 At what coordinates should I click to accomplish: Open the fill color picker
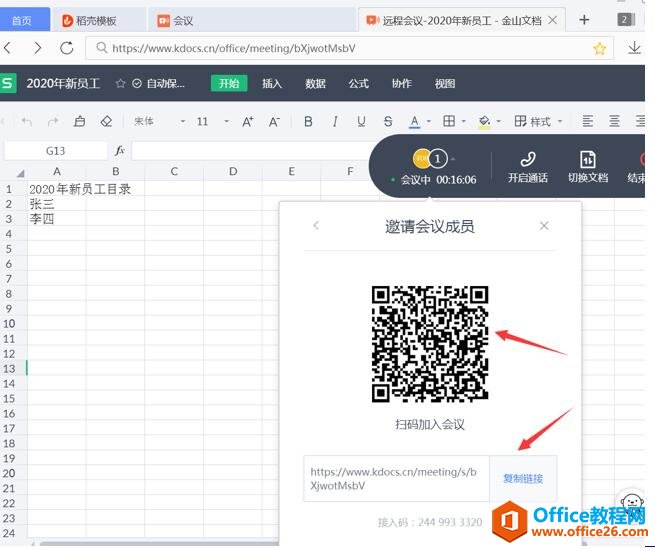coord(497,122)
